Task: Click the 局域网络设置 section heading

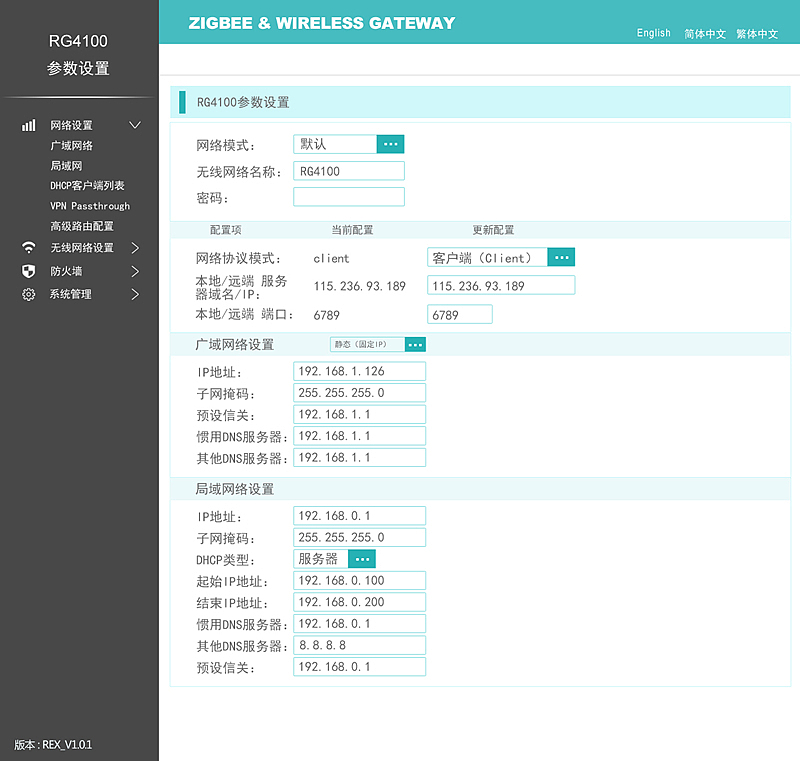Action: click(235, 489)
